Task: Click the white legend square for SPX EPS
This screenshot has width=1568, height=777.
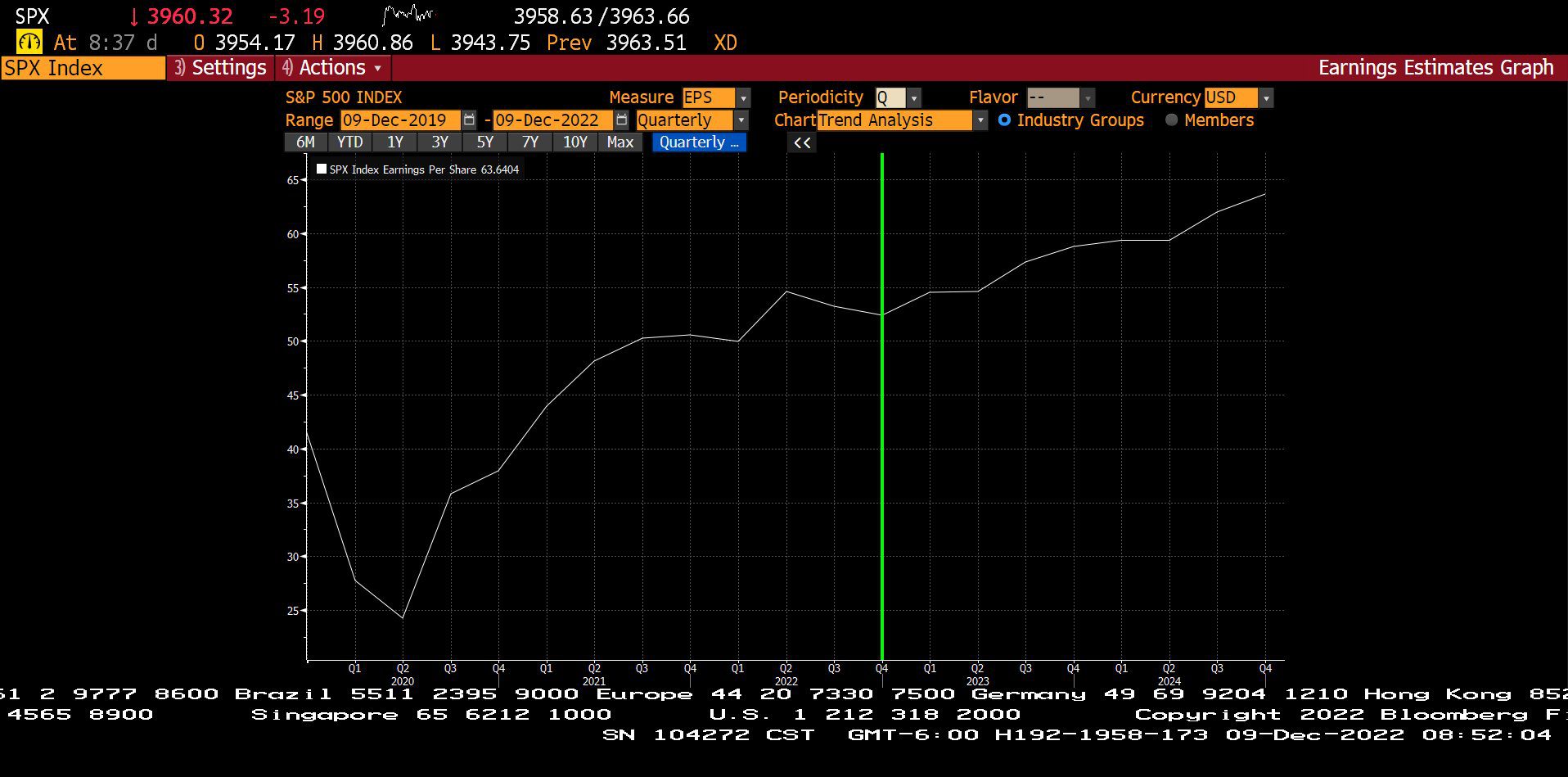Action: coord(322,169)
